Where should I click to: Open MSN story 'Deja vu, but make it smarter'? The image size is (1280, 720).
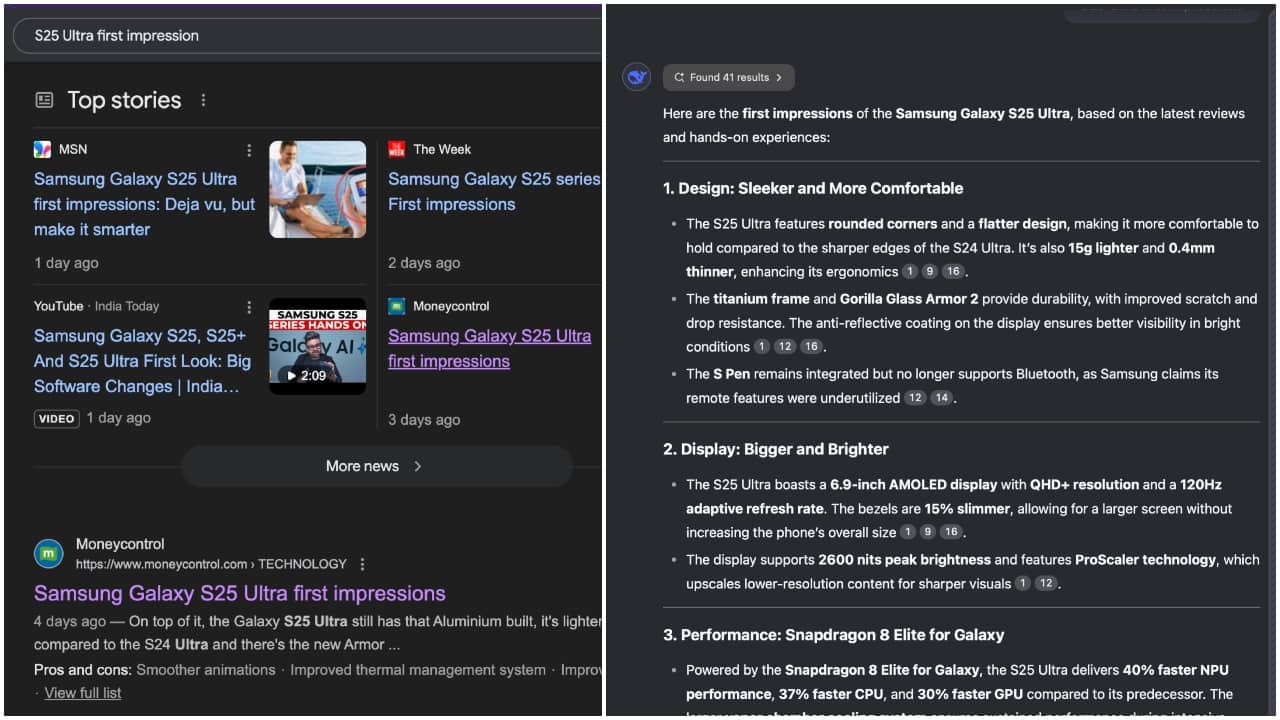pyautogui.click(x=145, y=204)
